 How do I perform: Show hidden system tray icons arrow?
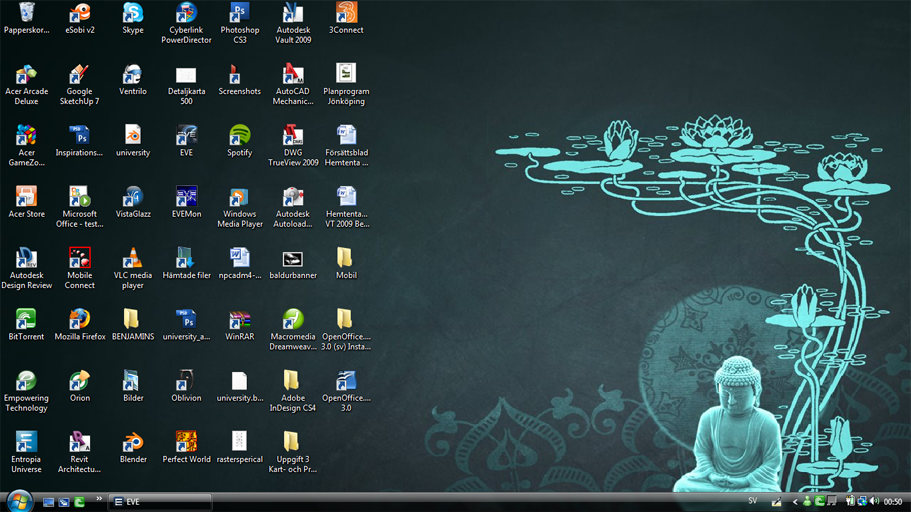click(795, 501)
